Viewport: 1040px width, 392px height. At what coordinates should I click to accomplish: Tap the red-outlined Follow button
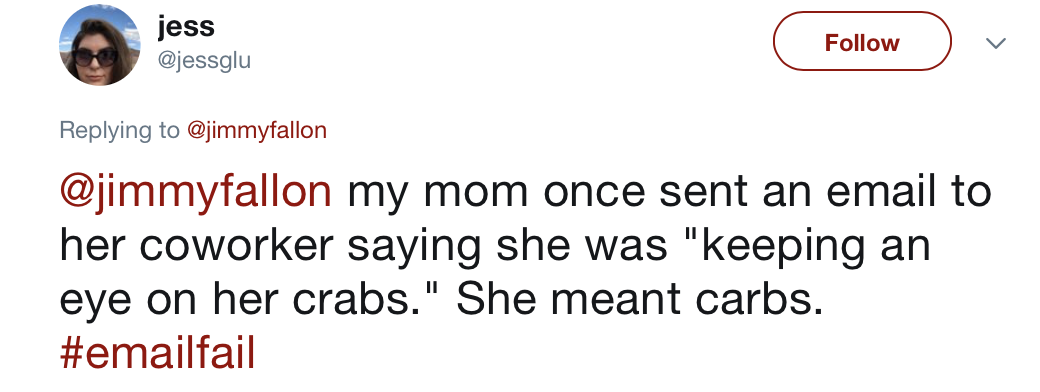tap(862, 41)
